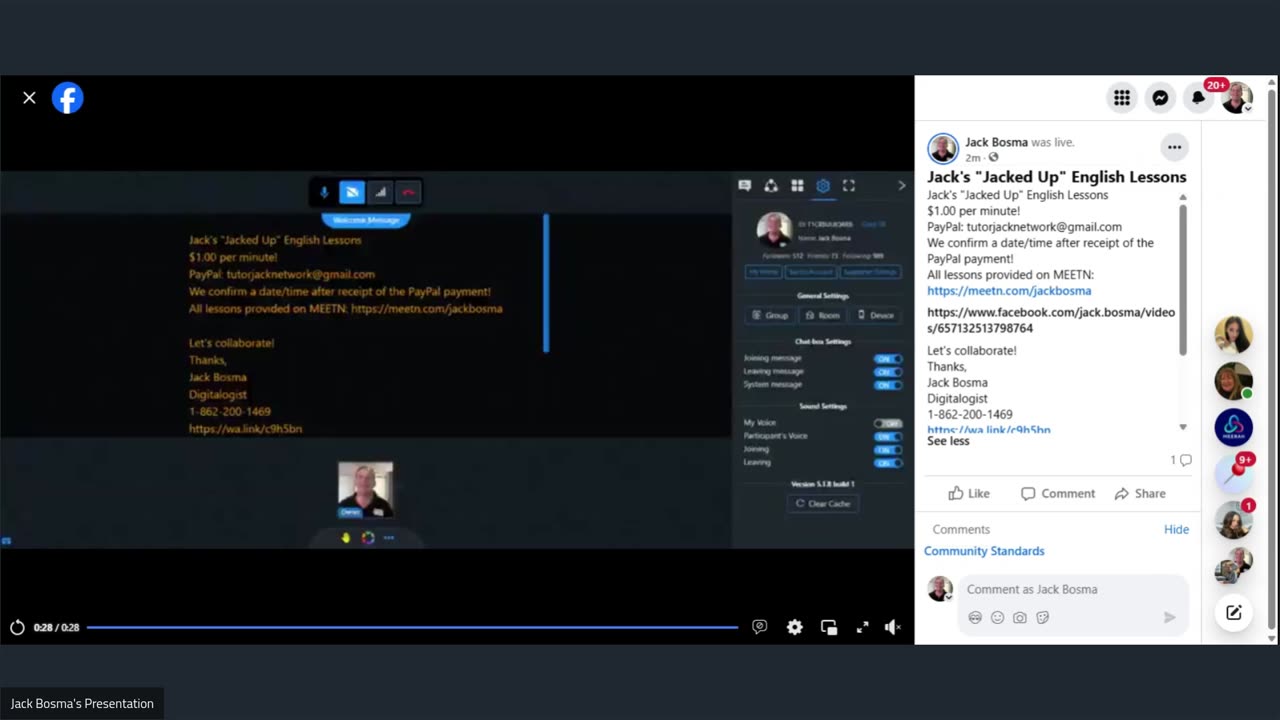Click the MEETN fullscreen corners icon

pyautogui.click(x=849, y=186)
